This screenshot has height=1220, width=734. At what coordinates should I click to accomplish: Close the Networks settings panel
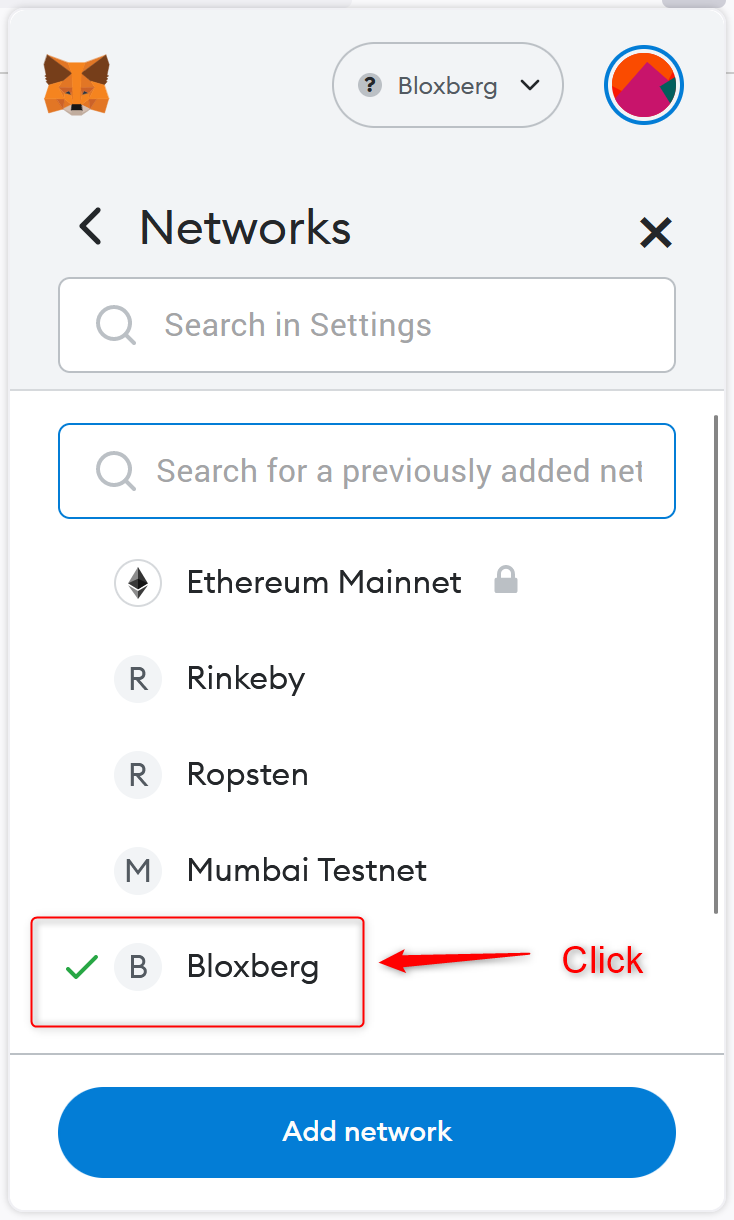point(655,232)
